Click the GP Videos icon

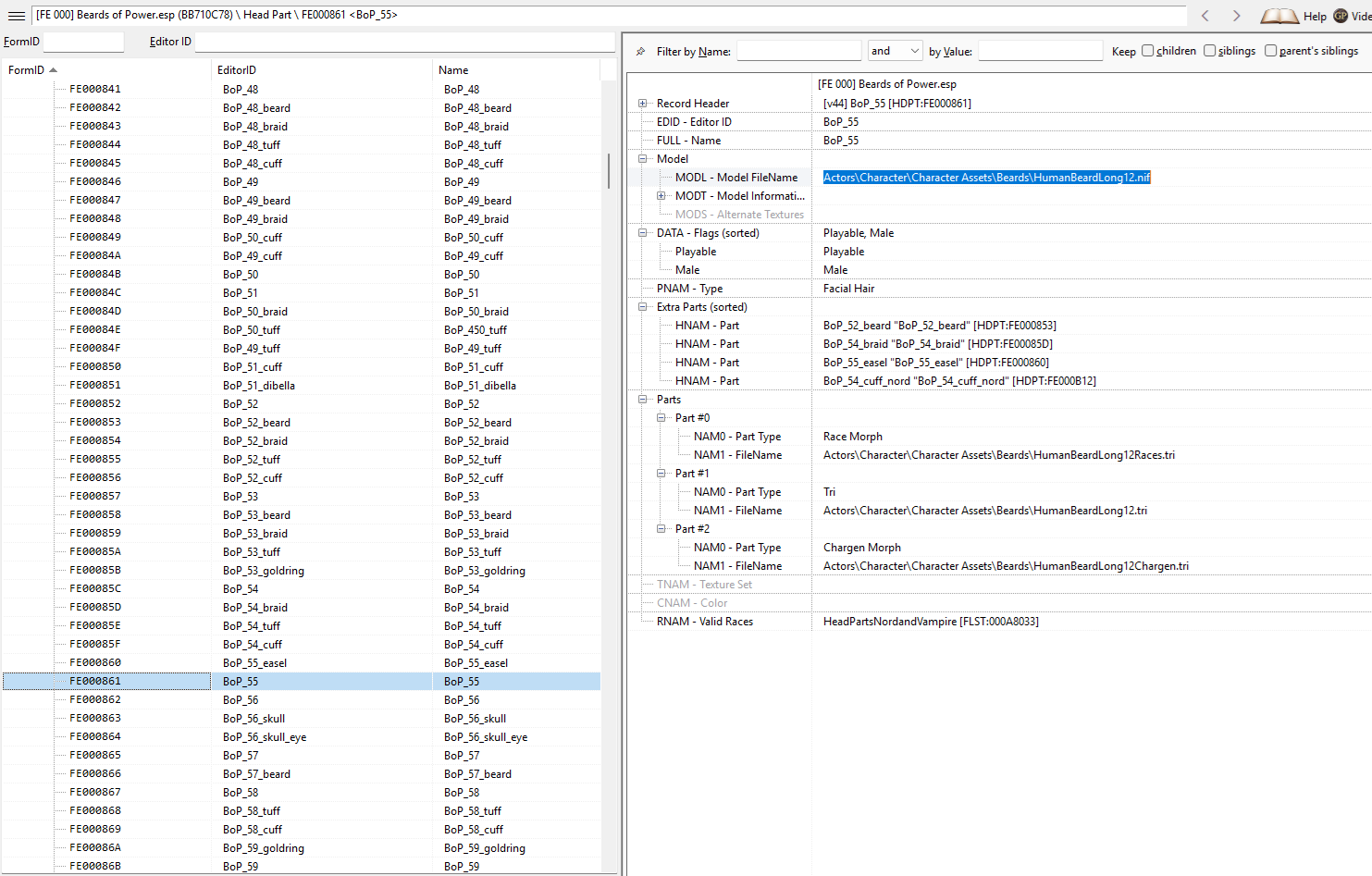1341,16
